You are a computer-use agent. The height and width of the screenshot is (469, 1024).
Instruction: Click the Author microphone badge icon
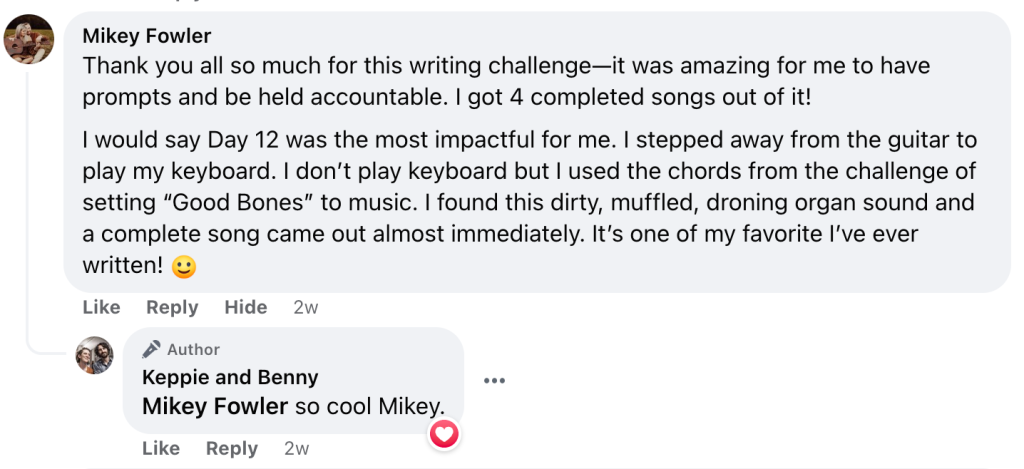click(151, 349)
